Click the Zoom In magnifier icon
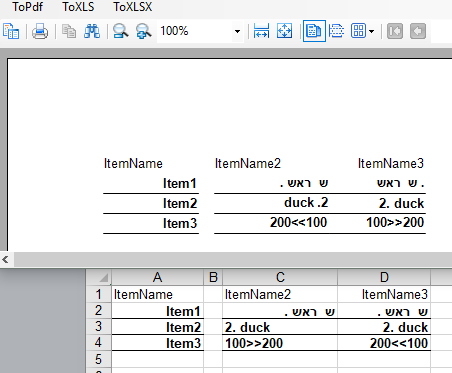 144,31
